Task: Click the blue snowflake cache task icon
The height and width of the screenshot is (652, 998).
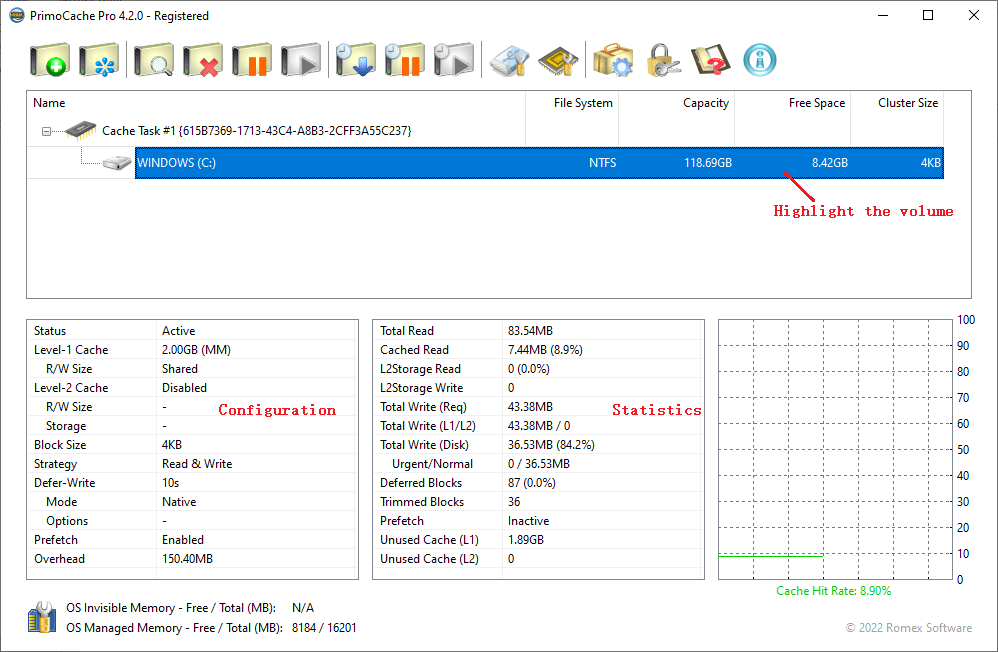Action: (x=99, y=60)
